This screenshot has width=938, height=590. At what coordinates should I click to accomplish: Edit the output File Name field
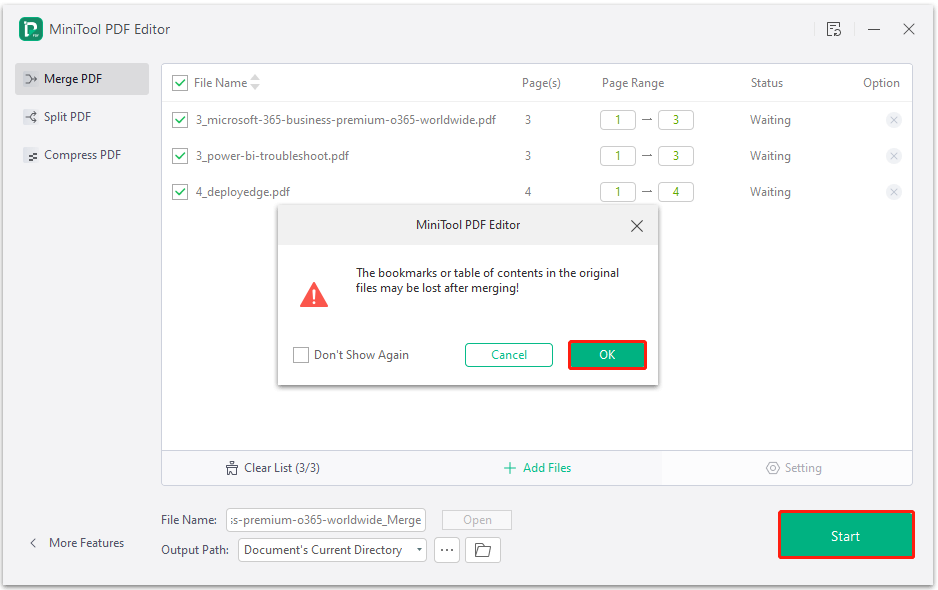(x=326, y=520)
